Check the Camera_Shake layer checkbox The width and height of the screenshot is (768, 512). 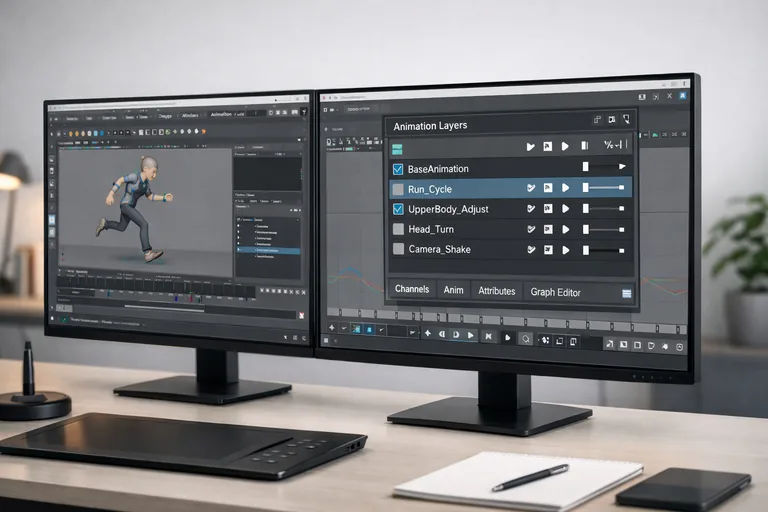click(398, 249)
